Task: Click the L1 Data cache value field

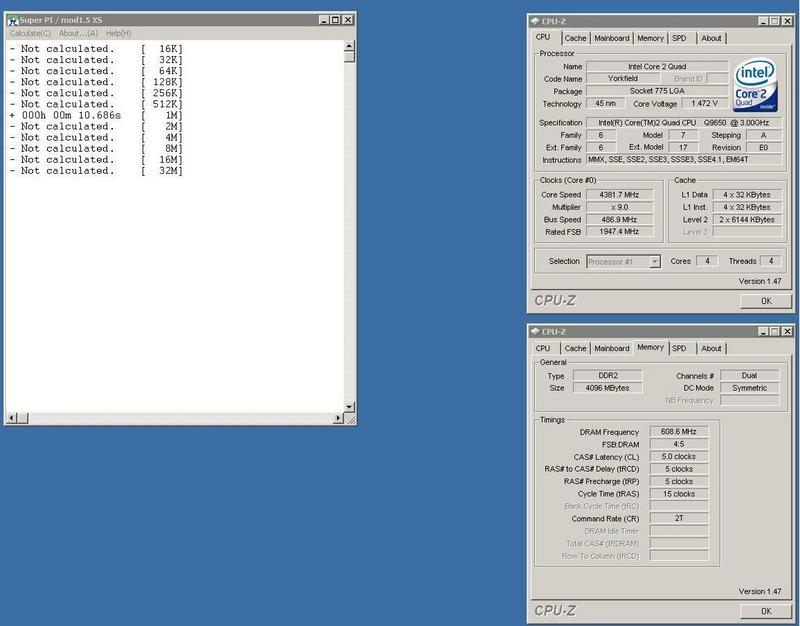Action: pyautogui.click(x=747, y=195)
